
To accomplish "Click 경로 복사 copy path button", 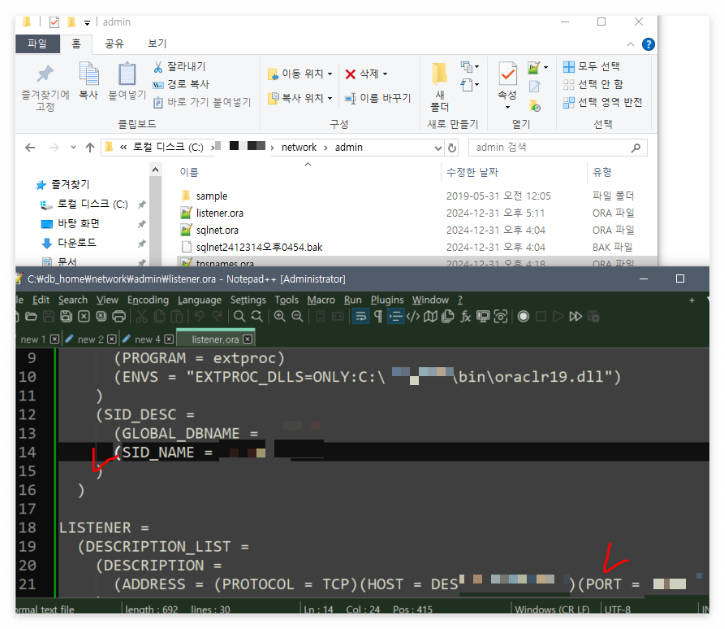I will [x=181, y=84].
